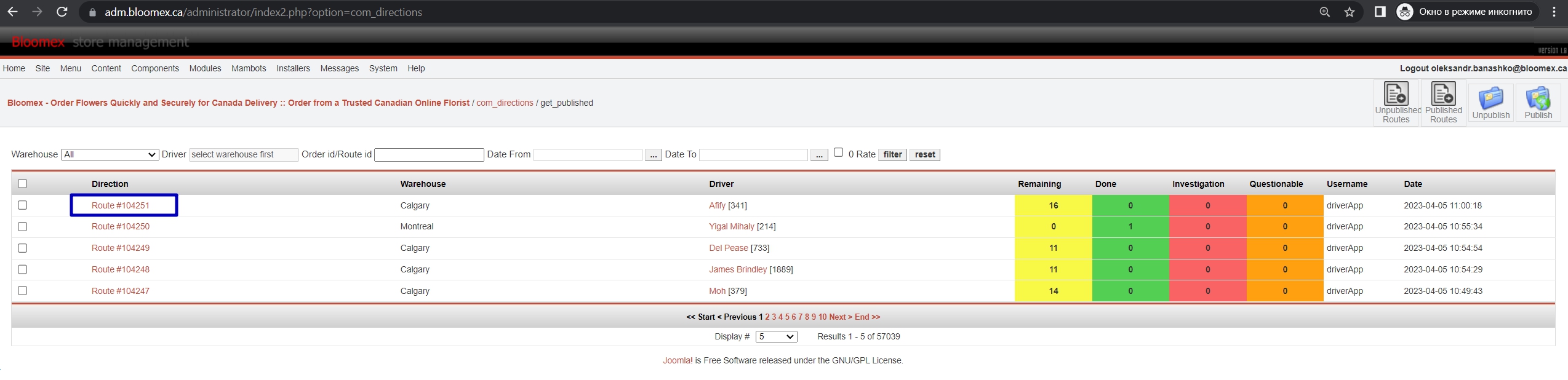Log out of oleksandr.banashko account
This screenshot has width=1568, height=380.
[x=1483, y=68]
